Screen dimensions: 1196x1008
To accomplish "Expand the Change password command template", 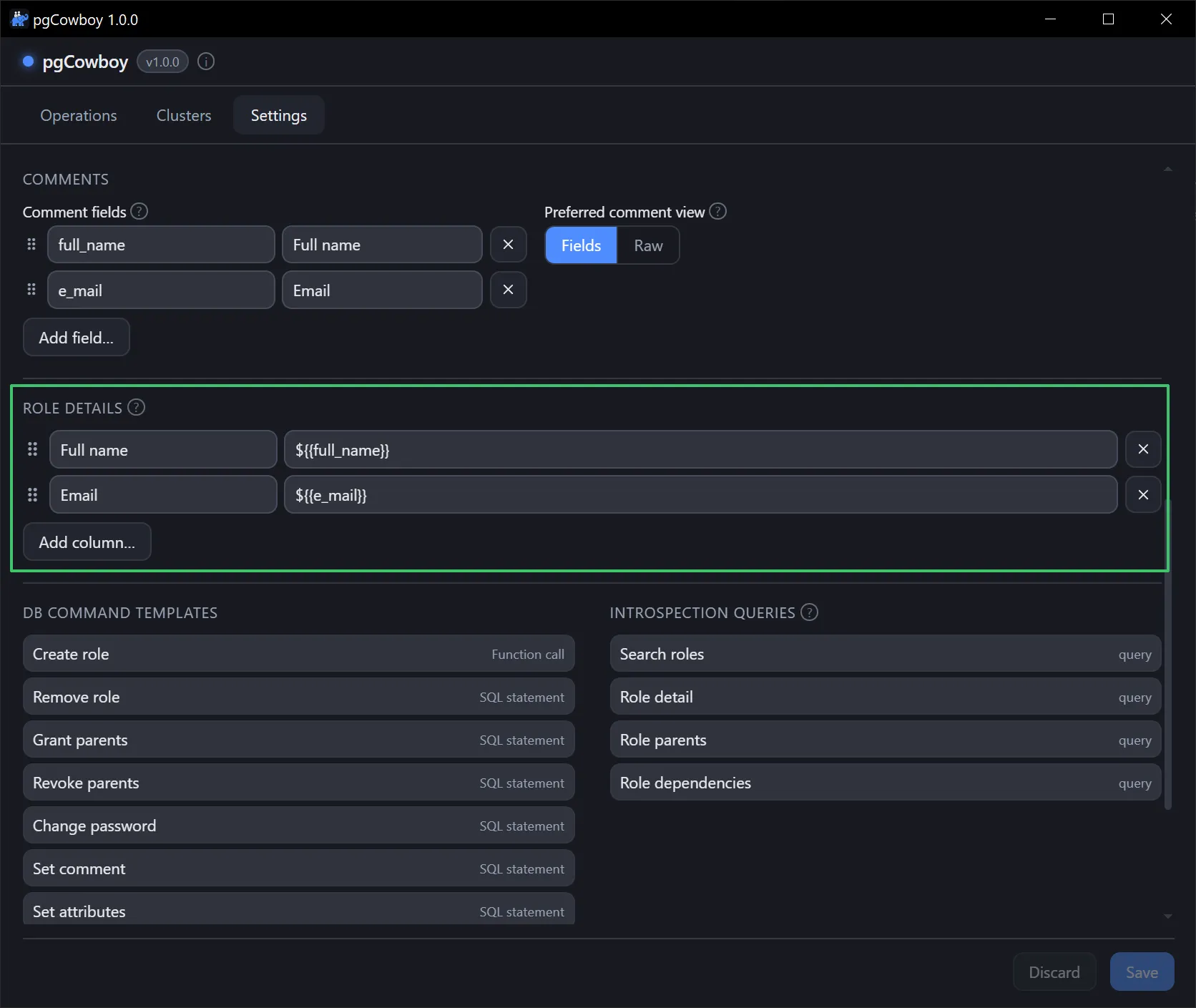I will click(299, 826).
